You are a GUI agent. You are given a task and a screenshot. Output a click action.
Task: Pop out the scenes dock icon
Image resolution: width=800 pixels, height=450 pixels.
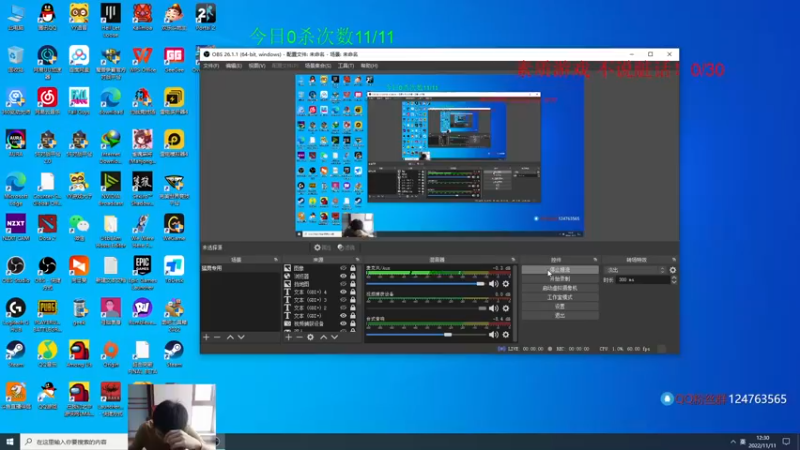tap(276, 260)
